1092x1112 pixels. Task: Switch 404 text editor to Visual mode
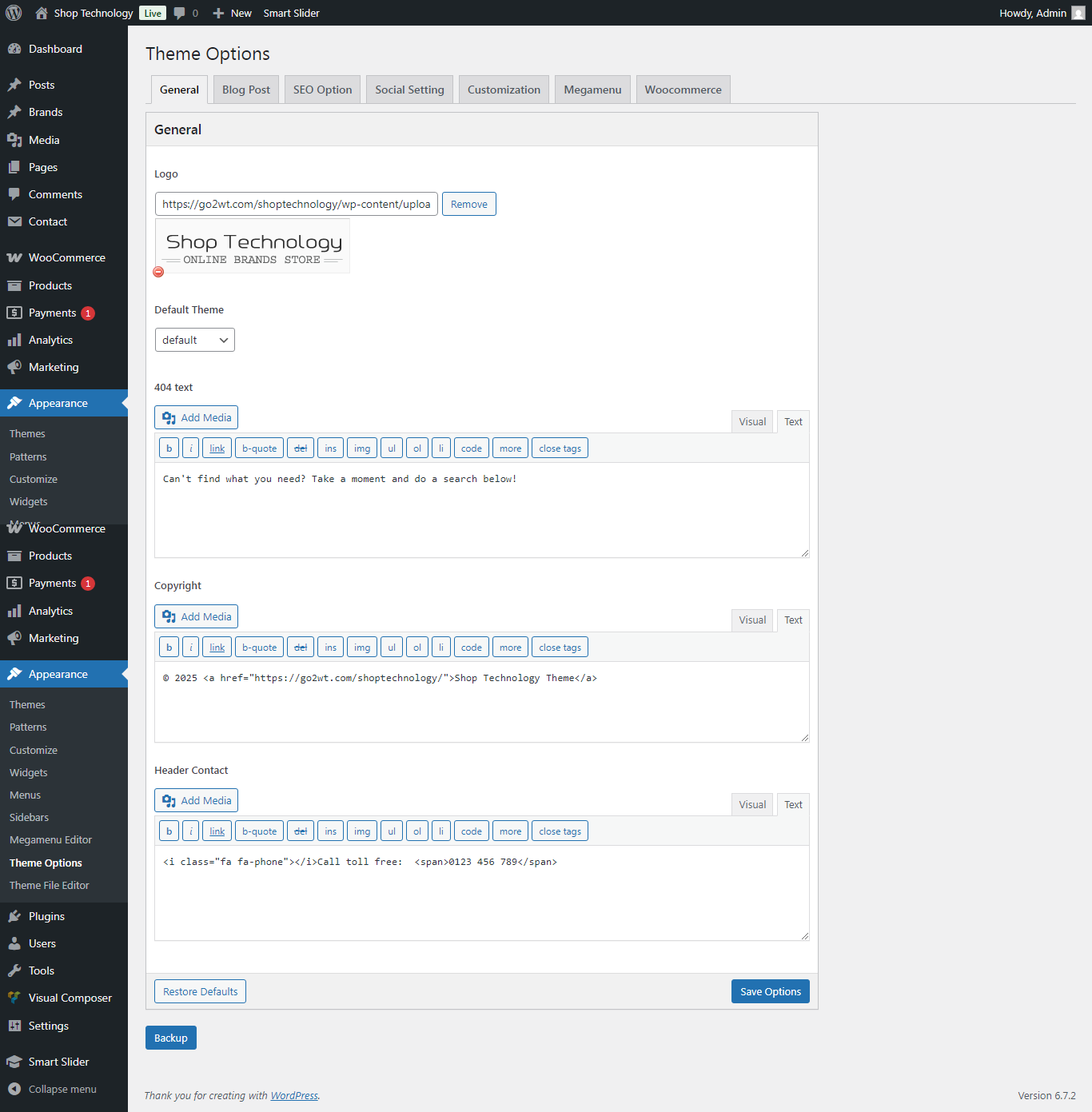tap(752, 421)
